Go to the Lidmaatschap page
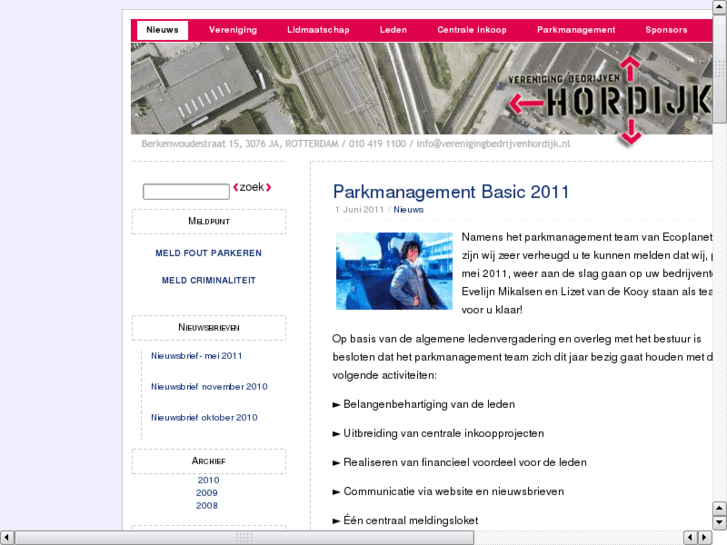The height and width of the screenshot is (545, 727). click(318, 30)
